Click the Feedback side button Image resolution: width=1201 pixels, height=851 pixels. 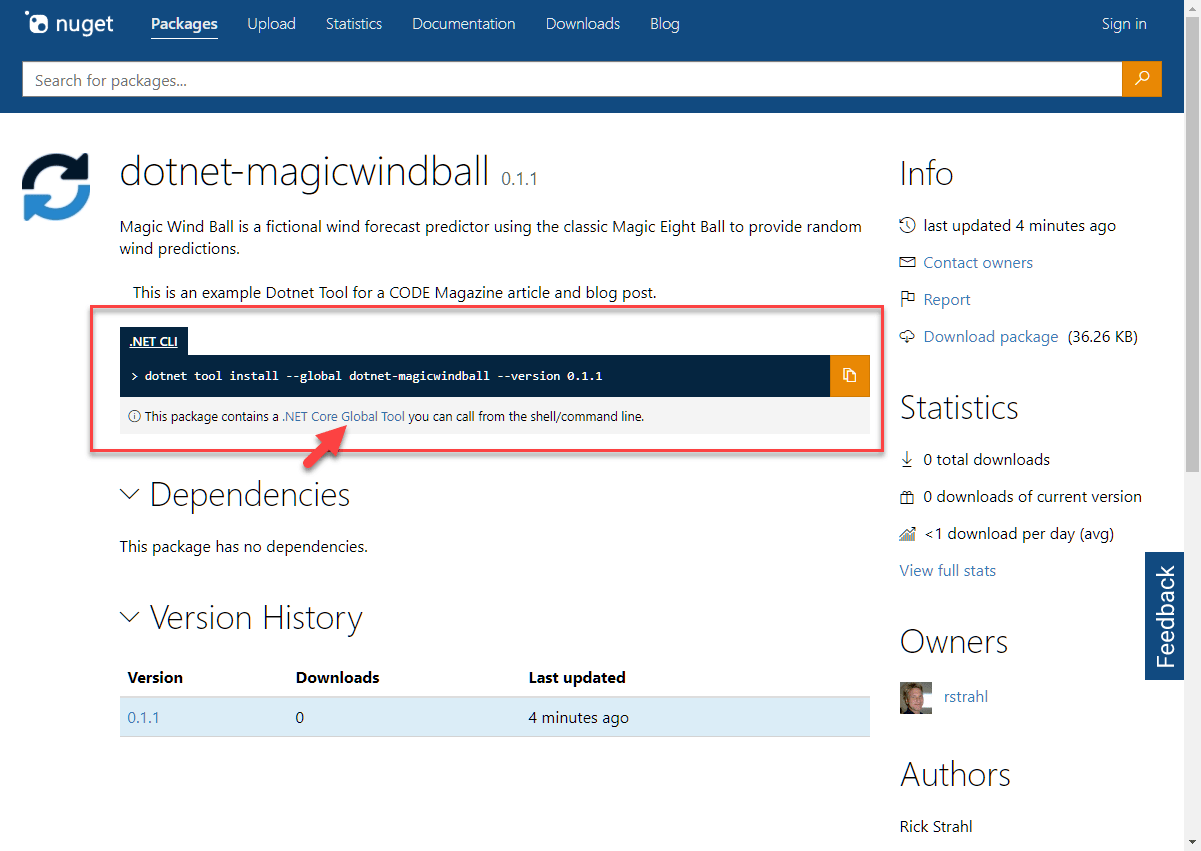coord(1166,616)
